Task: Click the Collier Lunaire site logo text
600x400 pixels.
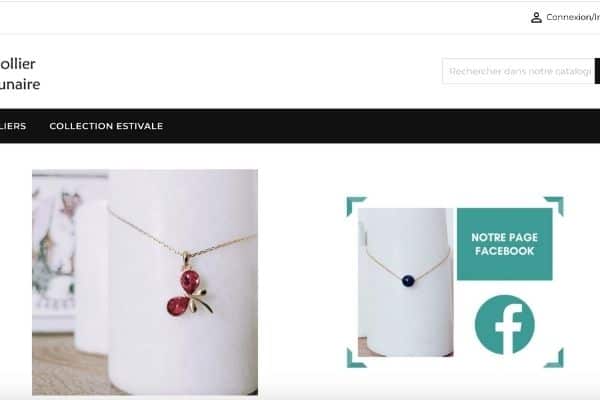Action: [x=20, y=74]
